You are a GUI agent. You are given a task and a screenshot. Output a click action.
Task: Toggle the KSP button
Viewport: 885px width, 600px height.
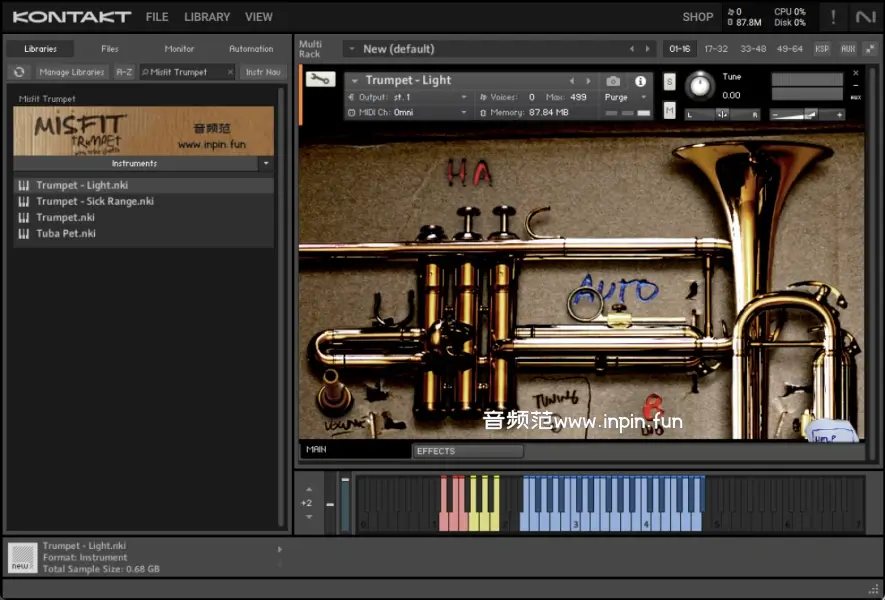click(822, 48)
